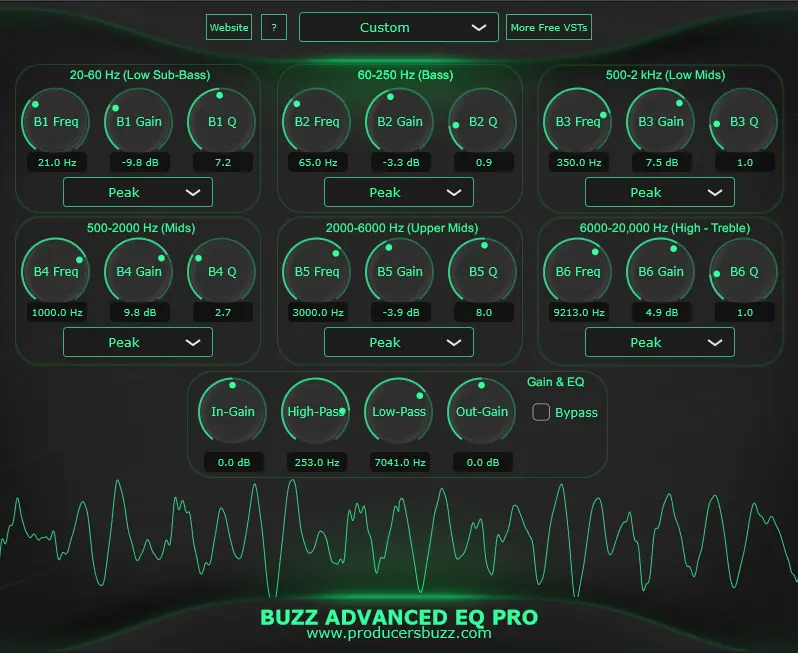Image resolution: width=798 pixels, height=653 pixels.
Task: Open Low Sub-Bass band Peak filter dropdown
Action: point(138,192)
